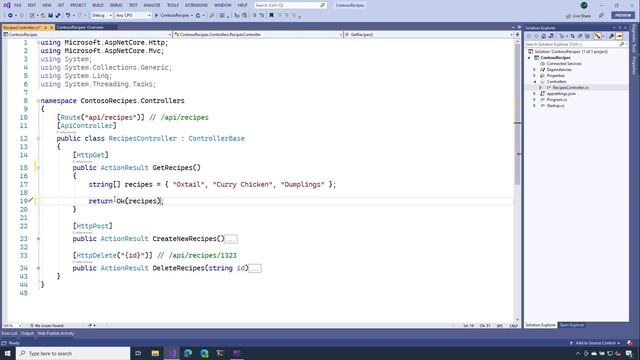Viewport: 640px width, 360px height.
Task: Toggle the highlighted Track Active Item icon in Solution Explorer
Action: (x=598, y=36)
